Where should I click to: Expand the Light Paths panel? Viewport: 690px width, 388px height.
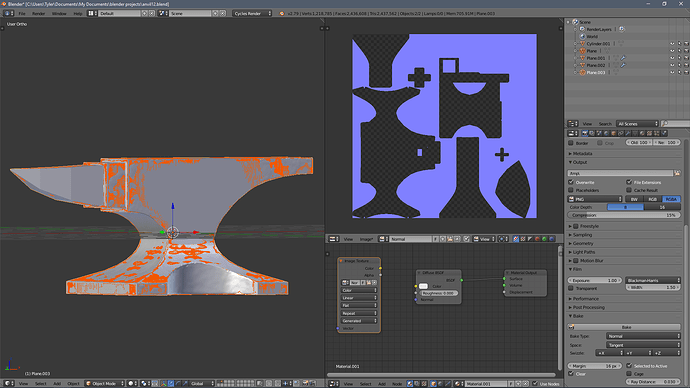(584, 252)
